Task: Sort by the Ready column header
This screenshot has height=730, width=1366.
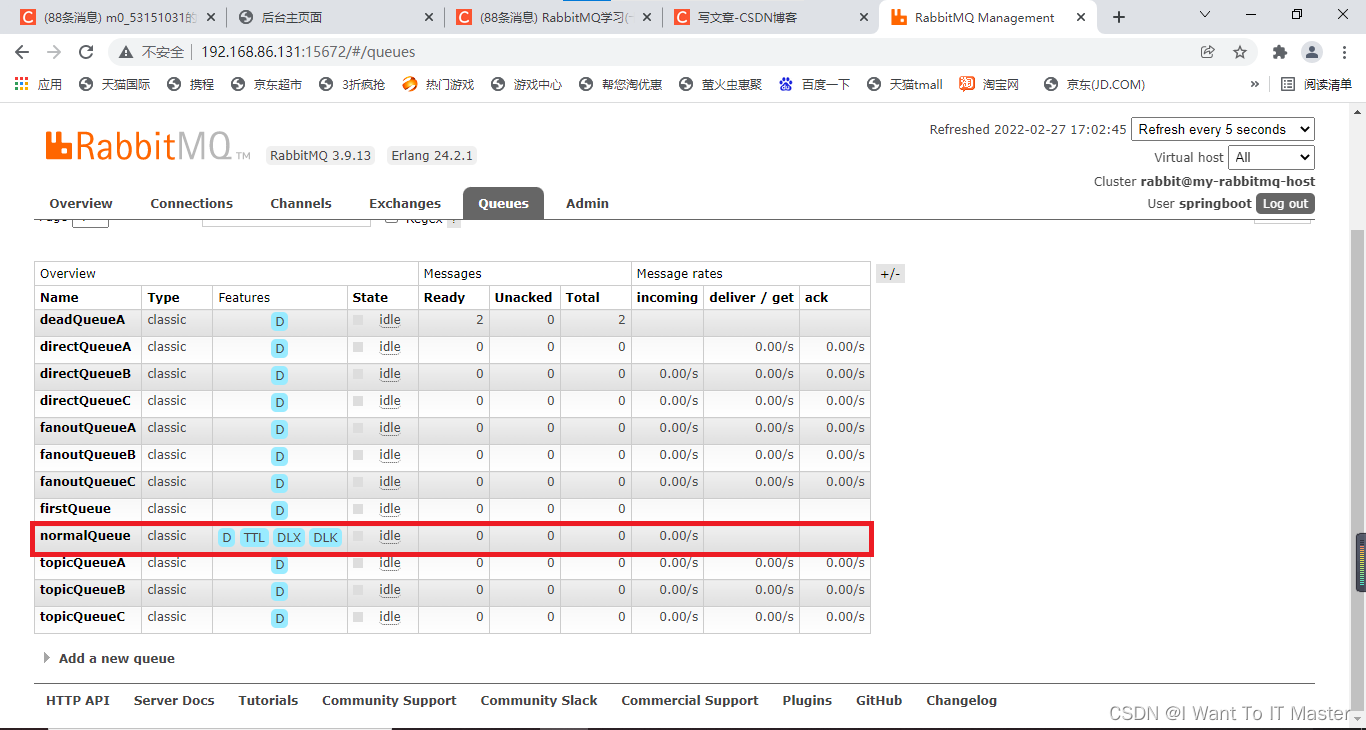Action: [x=444, y=297]
